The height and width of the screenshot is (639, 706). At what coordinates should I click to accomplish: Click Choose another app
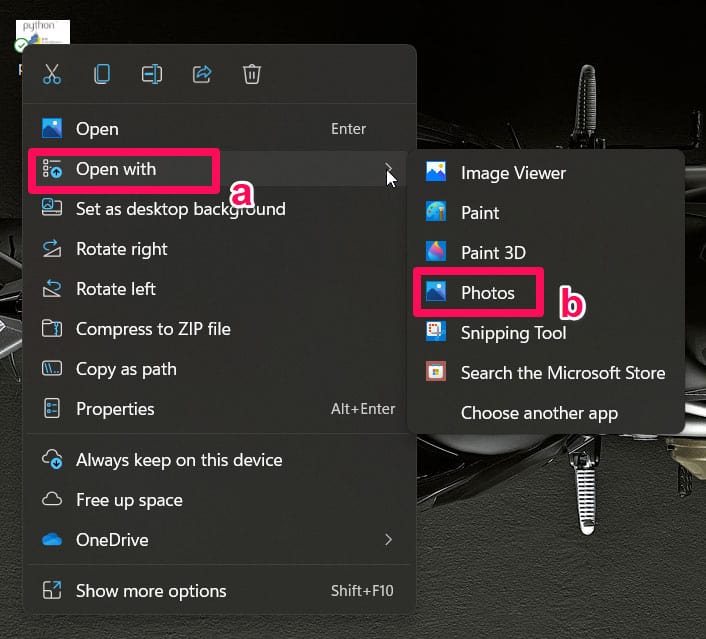point(546,413)
